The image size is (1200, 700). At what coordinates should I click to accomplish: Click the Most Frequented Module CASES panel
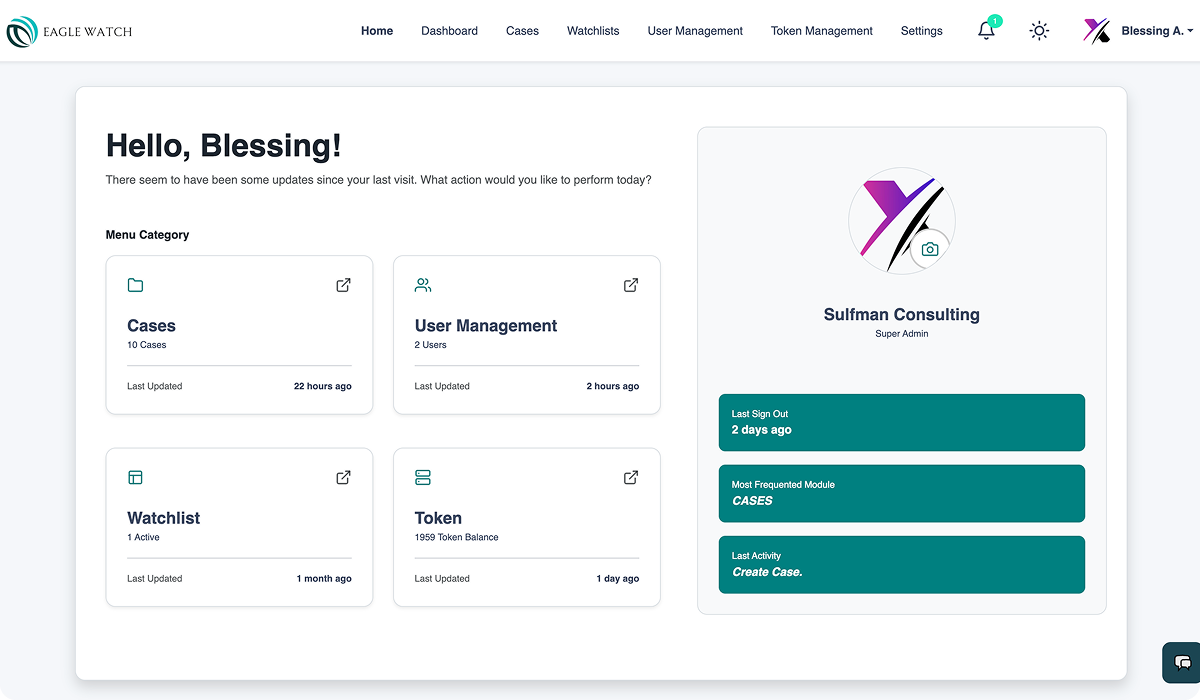[x=901, y=493]
